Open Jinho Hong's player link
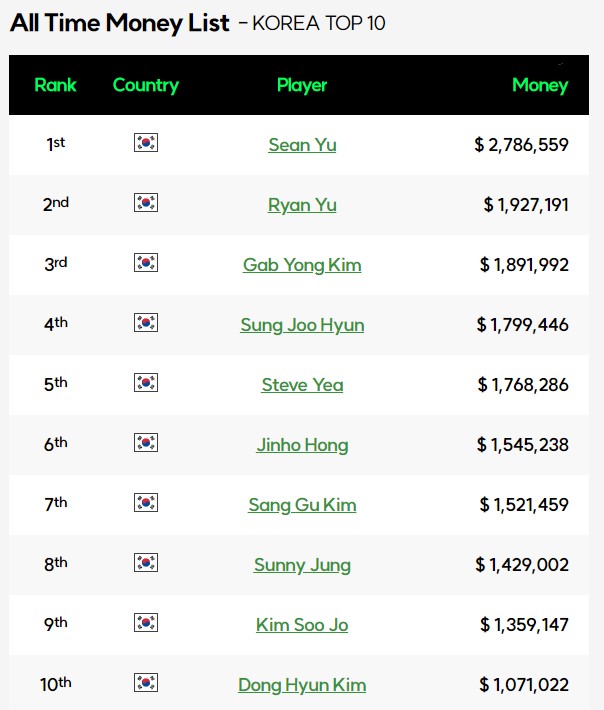Image resolution: width=604 pixels, height=710 pixels. [302, 445]
